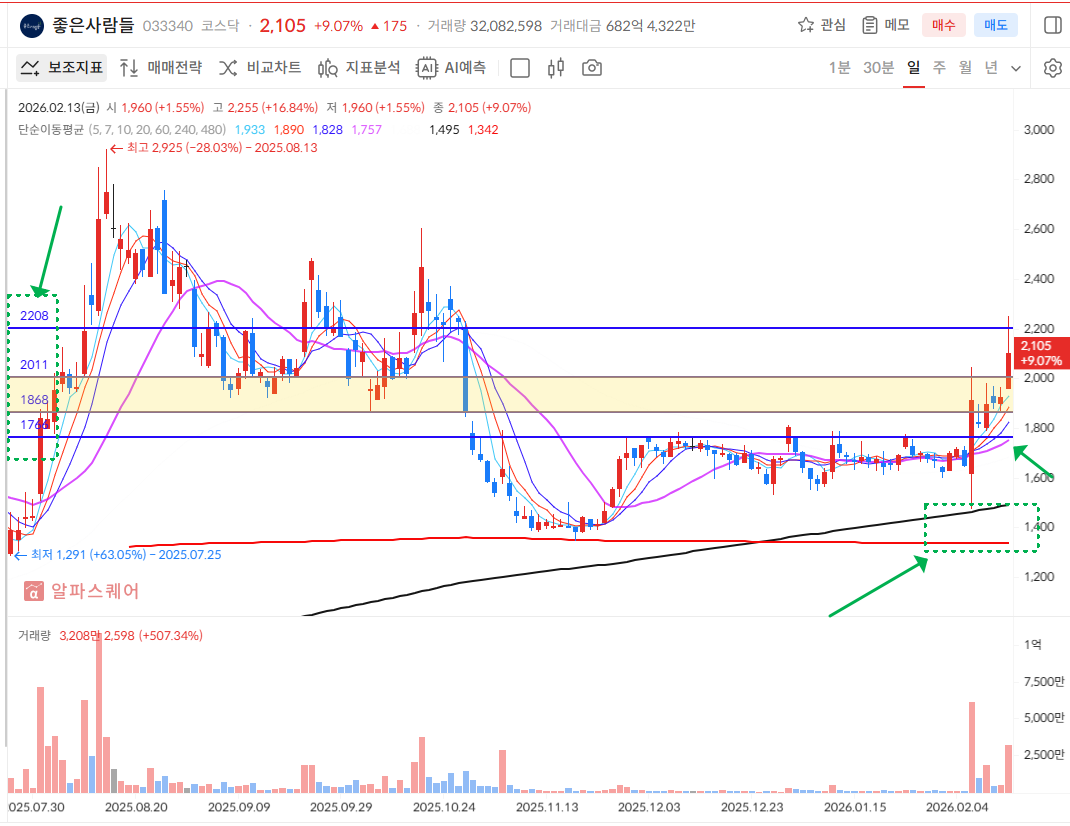Screen dimensions: 1070x826
Task: Open 매매전략 trading strategy tool
Action: 160,68
